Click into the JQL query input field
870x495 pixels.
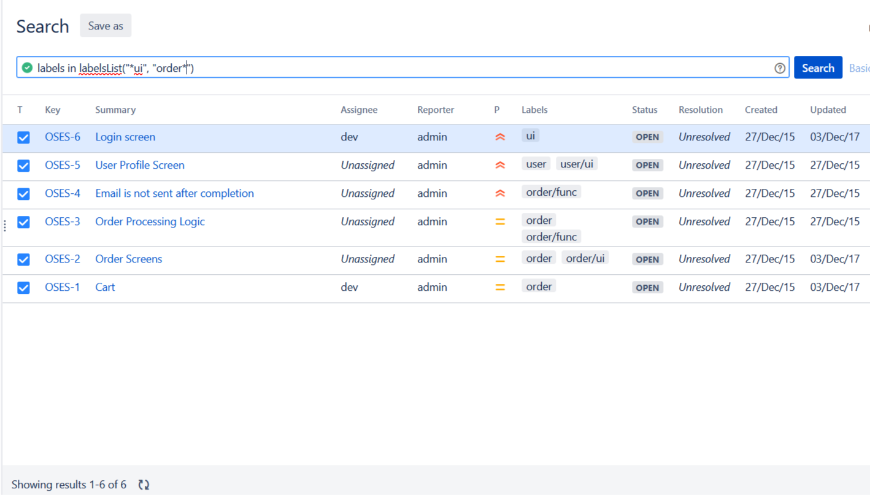450,68
